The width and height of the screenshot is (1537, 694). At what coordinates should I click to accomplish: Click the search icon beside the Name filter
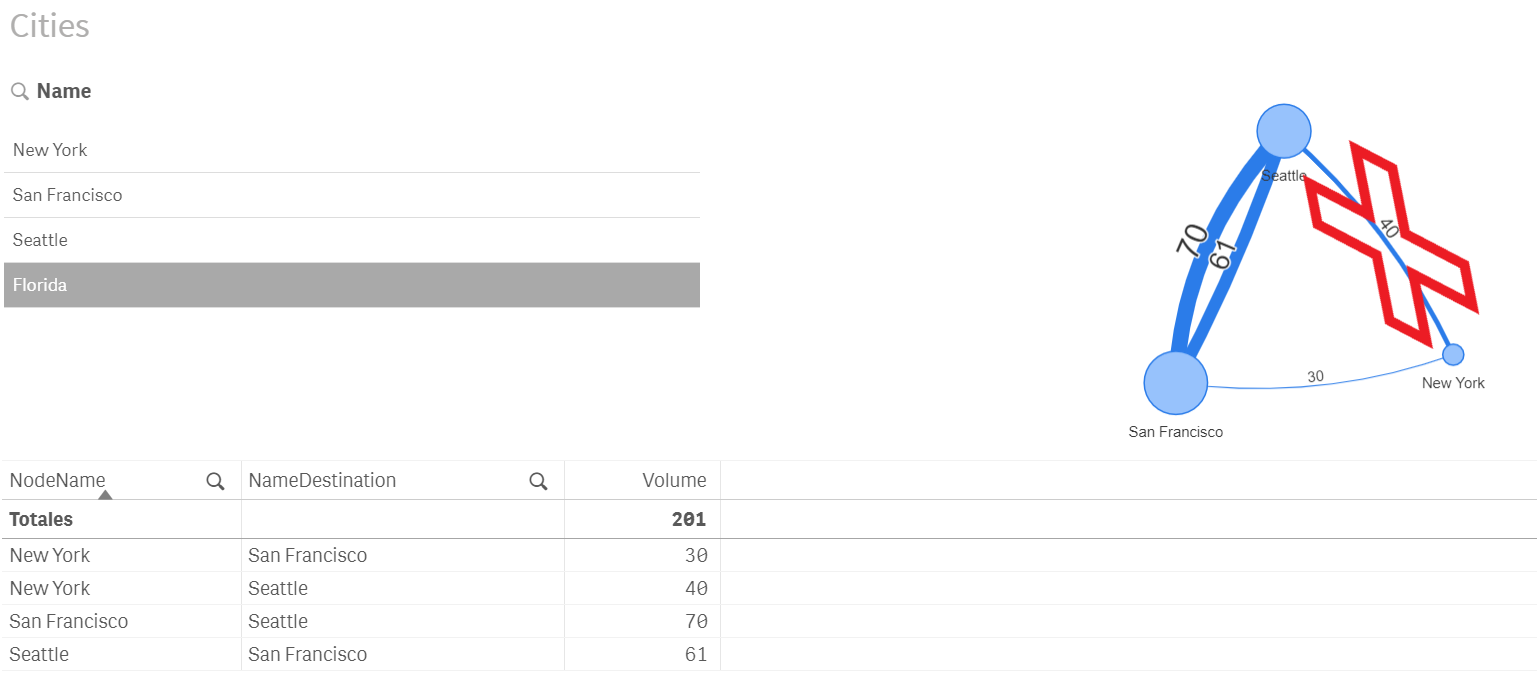(x=19, y=90)
